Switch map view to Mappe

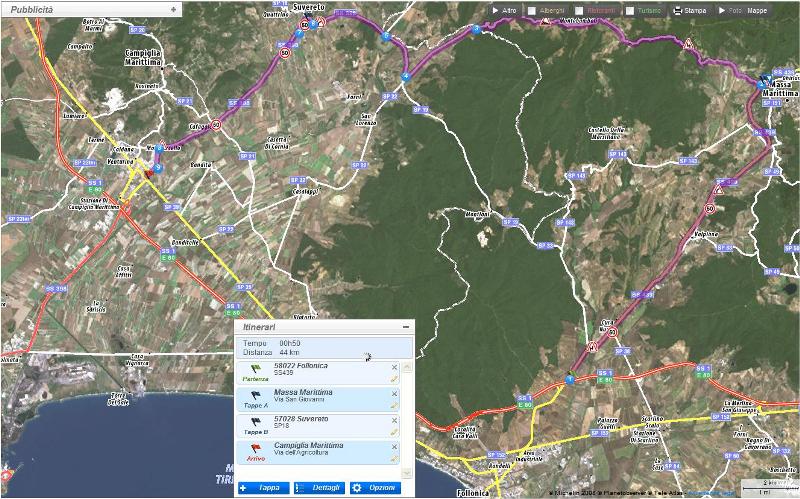click(x=757, y=11)
